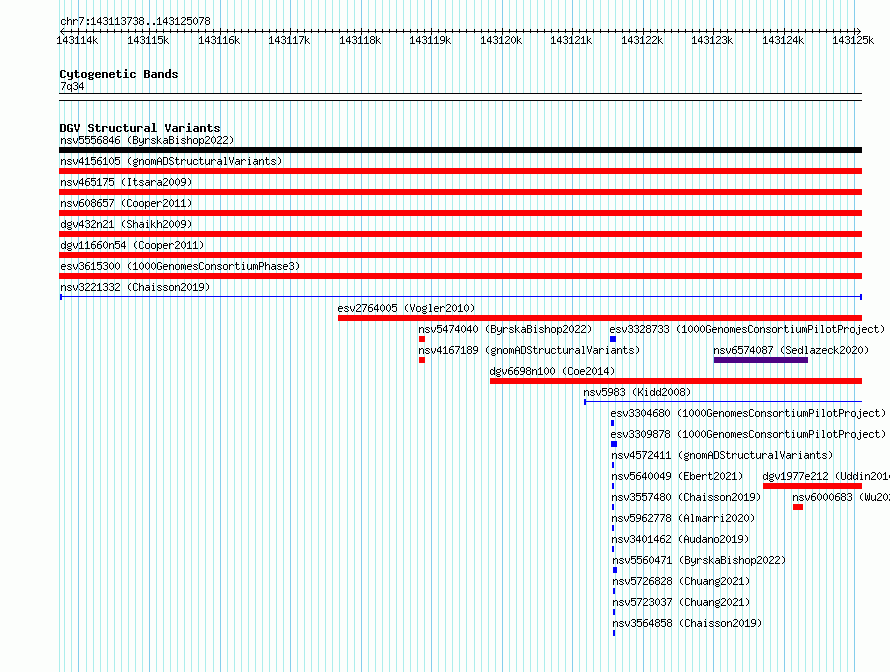Open dgv6698n100 (Coe2014) label
Viewport: 890px width, 672px height.
coord(552,371)
